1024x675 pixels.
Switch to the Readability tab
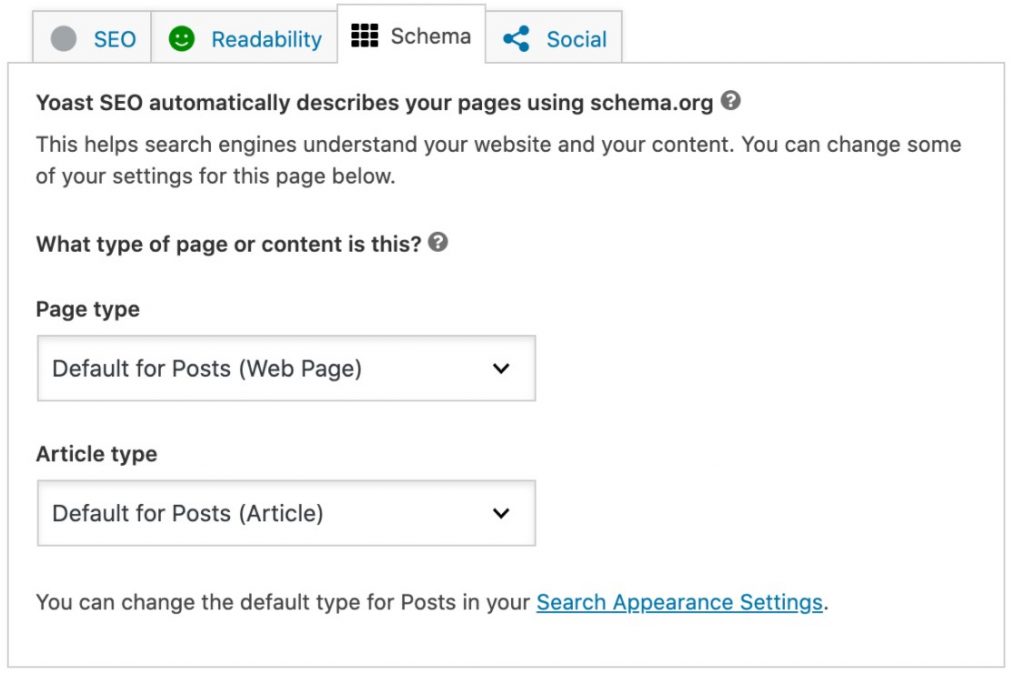[266, 40]
